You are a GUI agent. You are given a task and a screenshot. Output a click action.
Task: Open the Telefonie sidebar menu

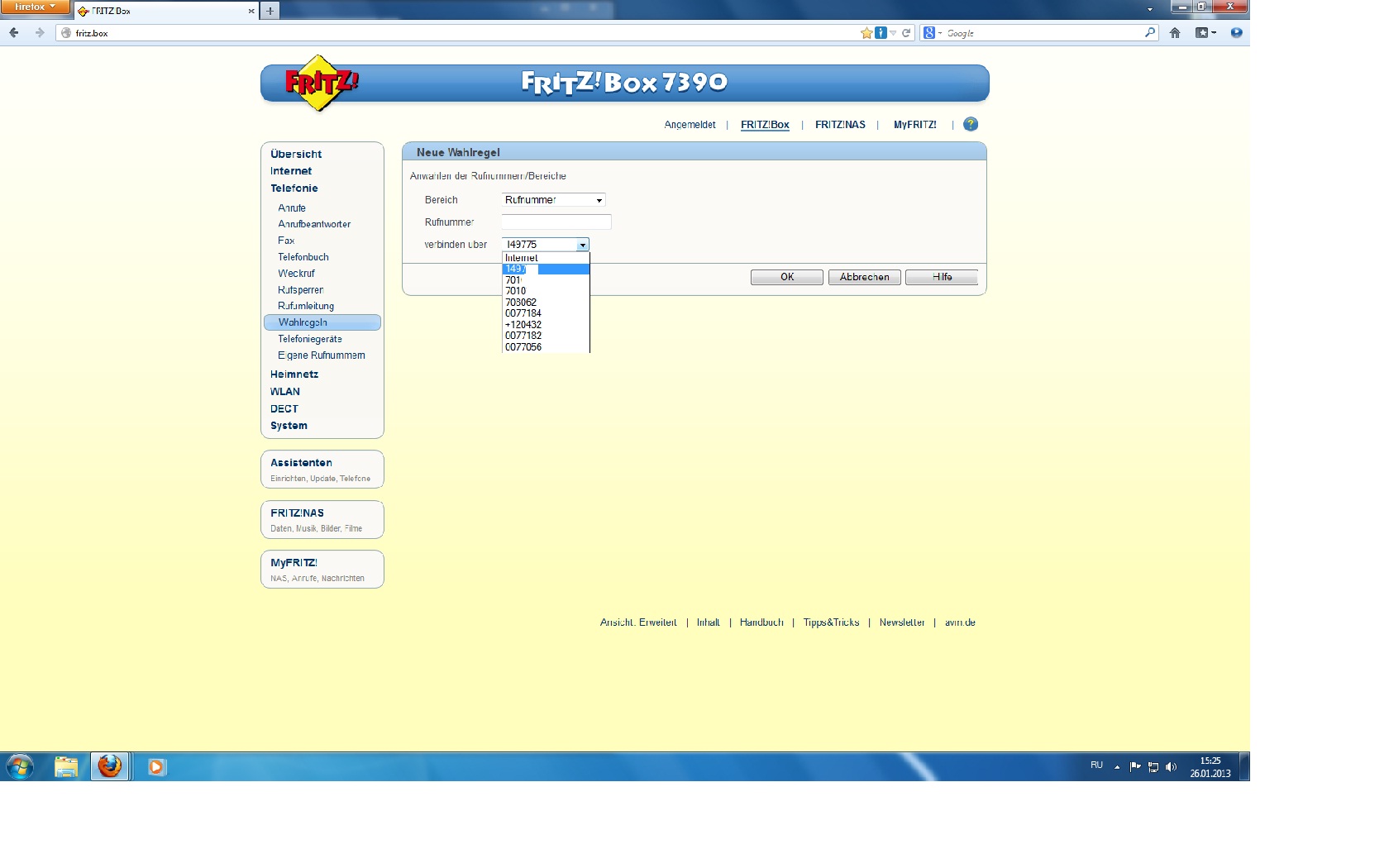(x=294, y=188)
